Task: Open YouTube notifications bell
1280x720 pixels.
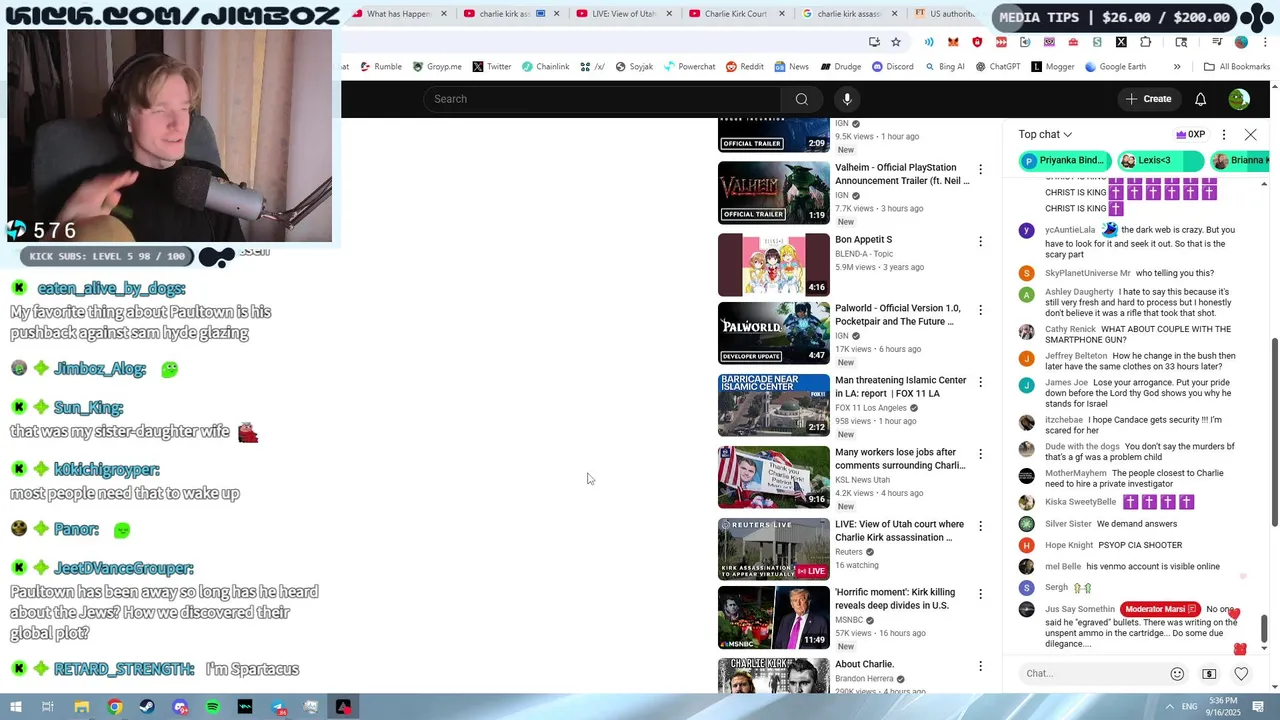Action: [1200, 99]
